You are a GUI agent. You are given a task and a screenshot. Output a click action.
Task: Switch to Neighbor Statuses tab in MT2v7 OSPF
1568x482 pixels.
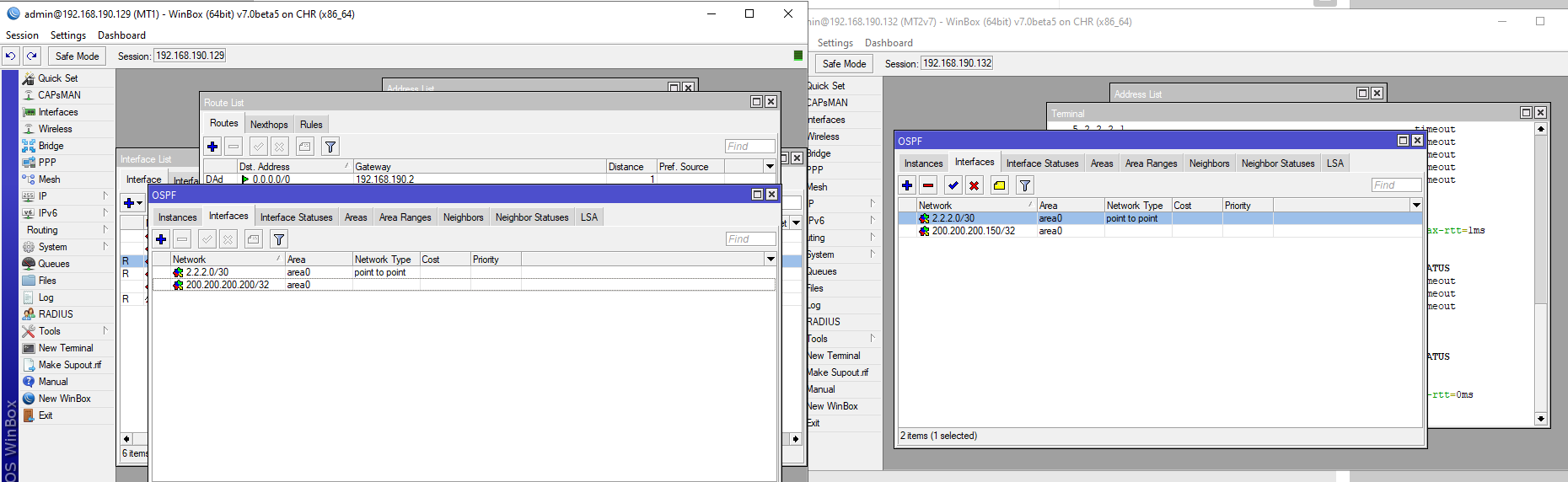pyautogui.click(x=1278, y=163)
